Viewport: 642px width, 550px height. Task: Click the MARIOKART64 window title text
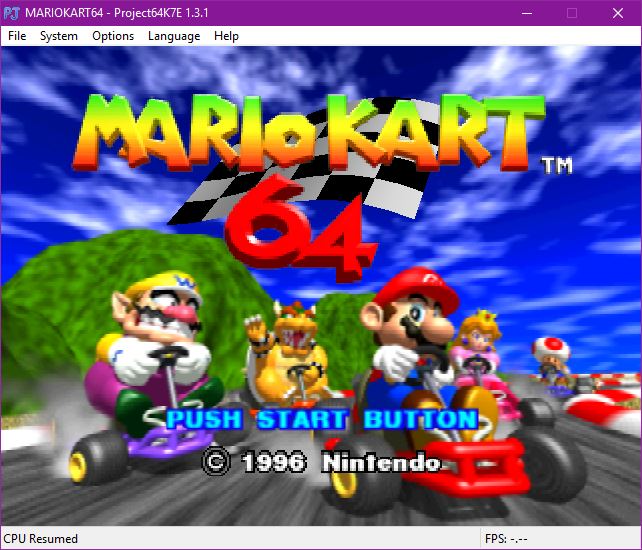117,13
